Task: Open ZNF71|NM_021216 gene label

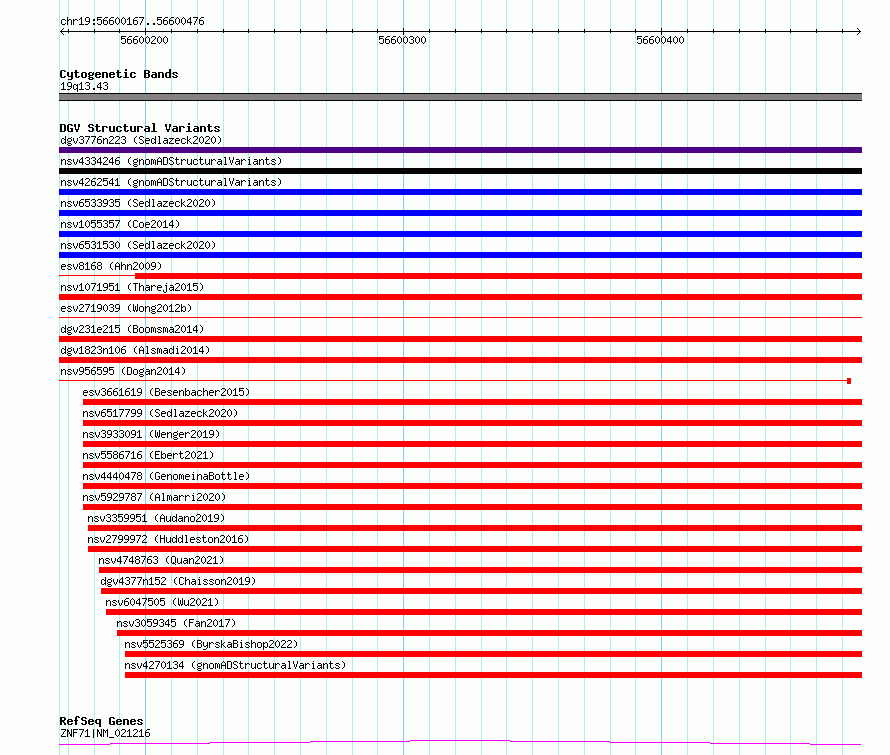Action: [105, 733]
